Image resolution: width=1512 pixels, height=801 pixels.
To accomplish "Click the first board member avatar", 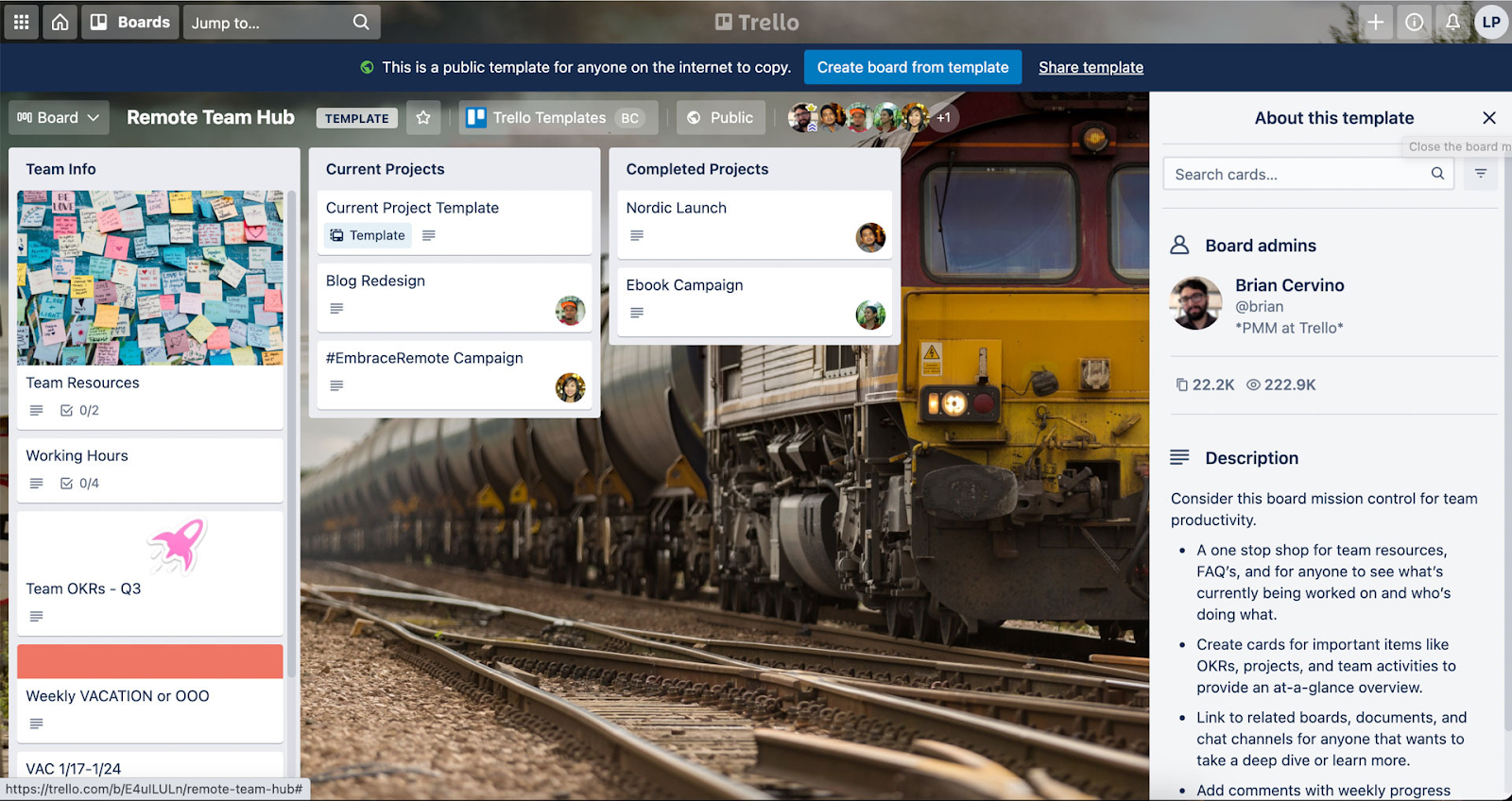I will [803, 117].
